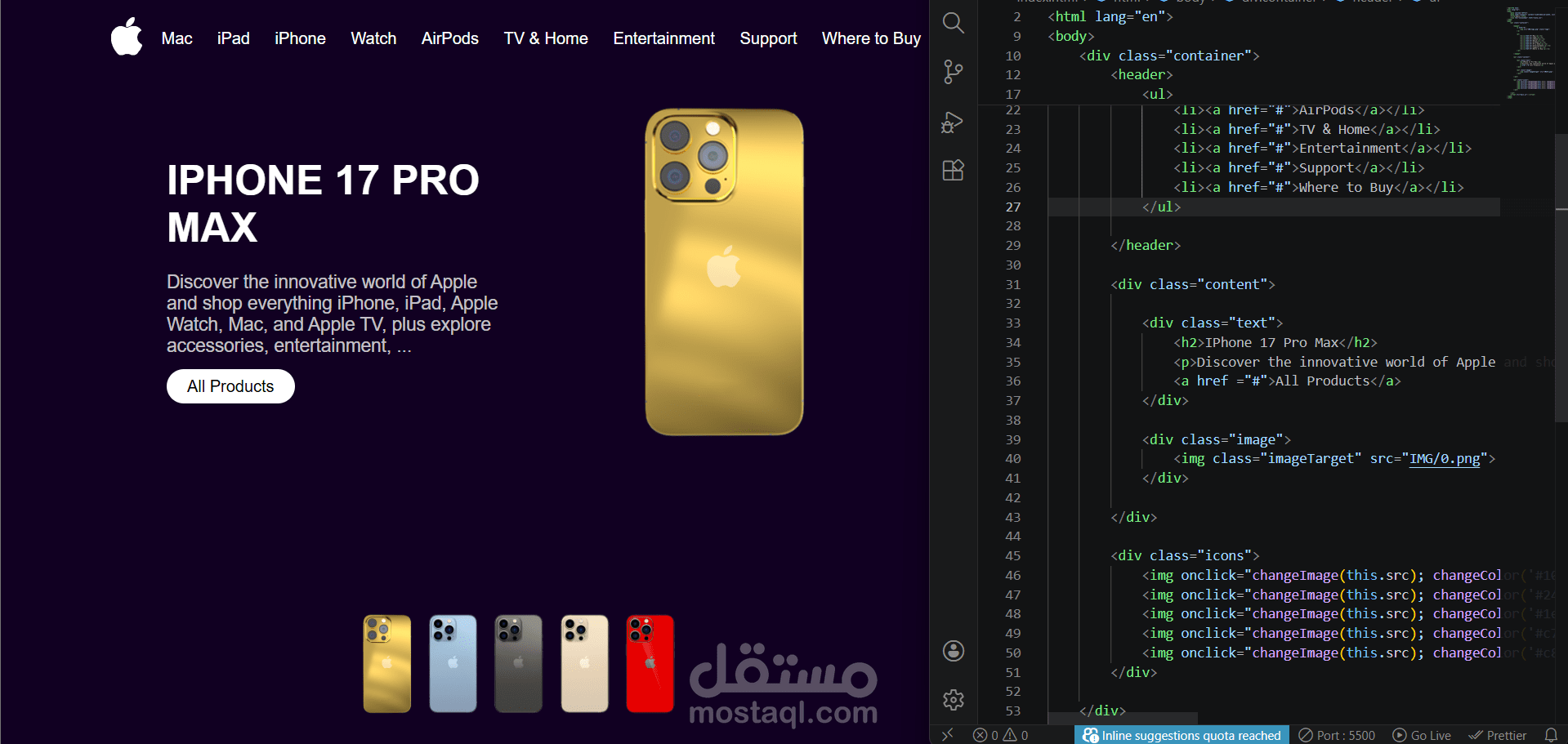Select the graphite gray iPhone thumbnail
The width and height of the screenshot is (1568, 744).
click(x=519, y=664)
